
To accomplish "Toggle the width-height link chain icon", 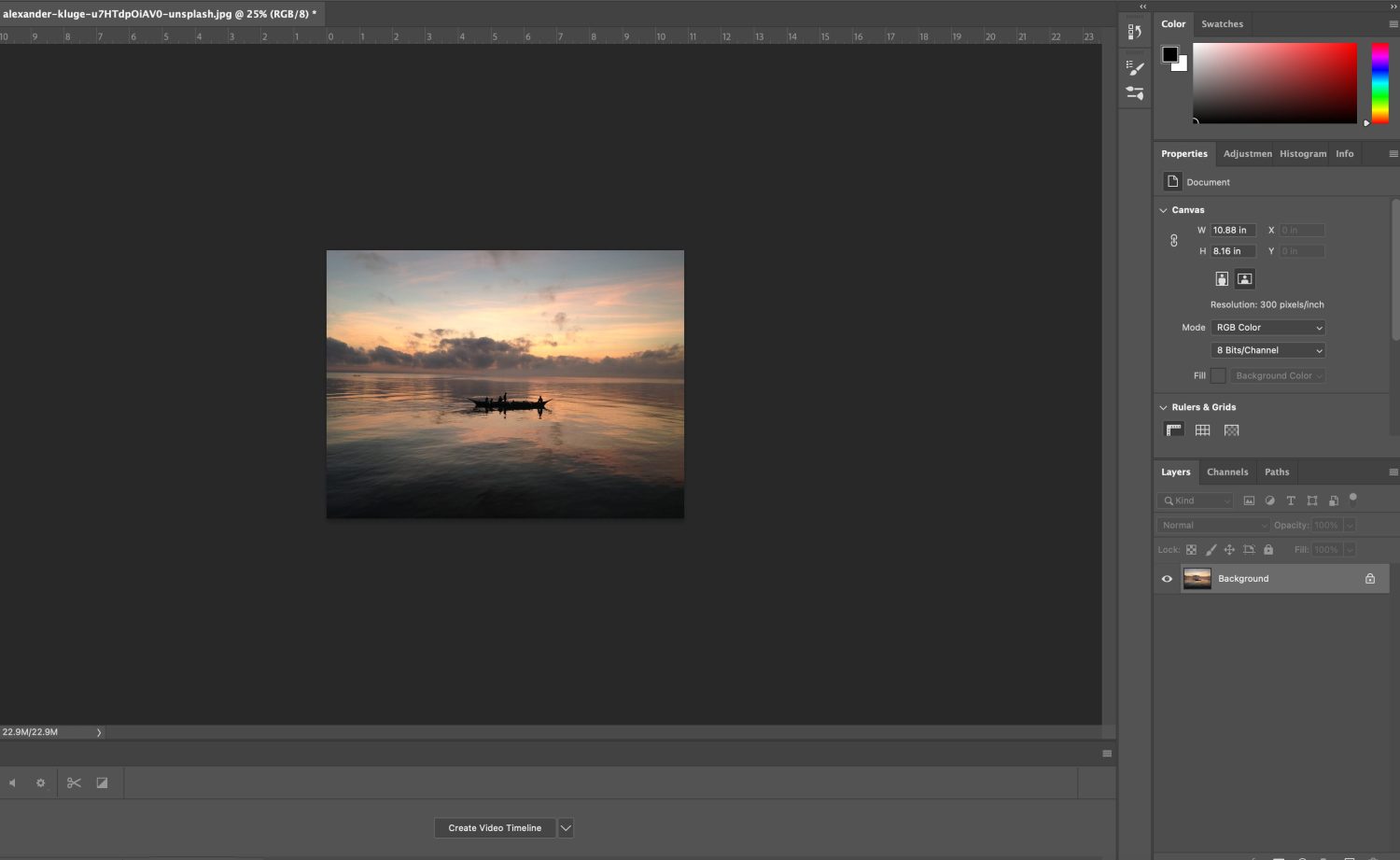I will [x=1174, y=241].
